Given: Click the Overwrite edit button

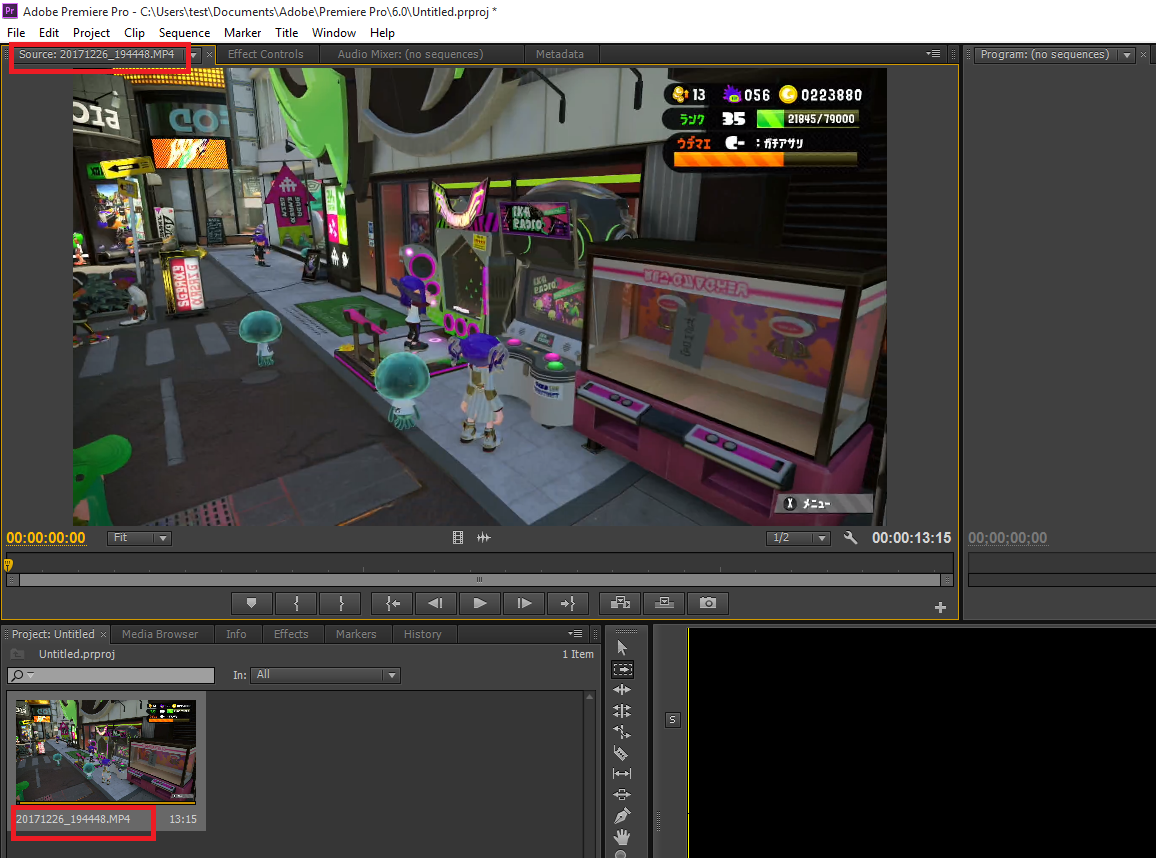Looking at the screenshot, I should 664,603.
